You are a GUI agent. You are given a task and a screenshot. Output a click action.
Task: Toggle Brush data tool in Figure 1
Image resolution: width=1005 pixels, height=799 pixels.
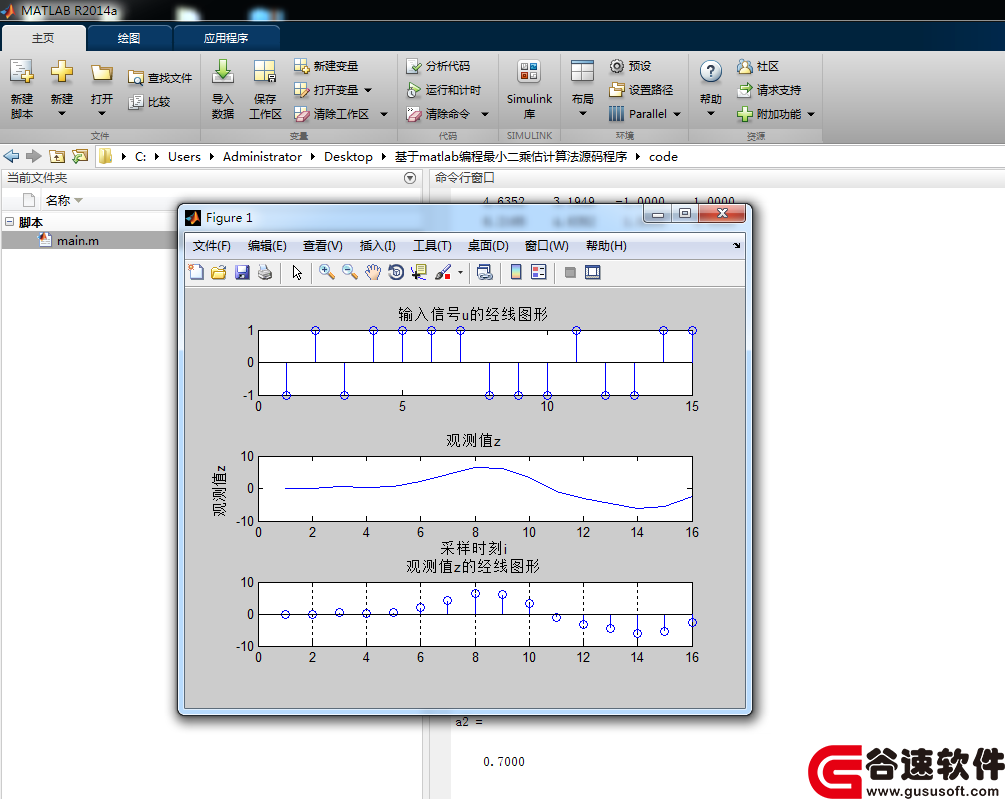[443, 272]
